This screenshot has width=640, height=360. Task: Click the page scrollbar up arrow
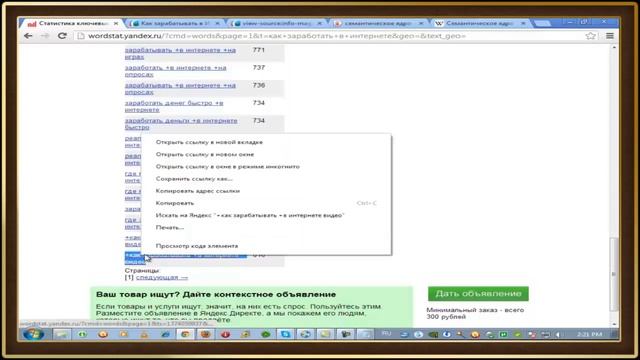(x=613, y=48)
